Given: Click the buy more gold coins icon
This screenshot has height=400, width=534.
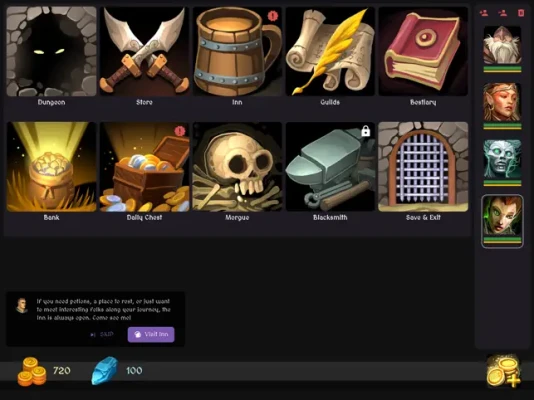Looking at the screenshot, I should (x=504, y=371).
